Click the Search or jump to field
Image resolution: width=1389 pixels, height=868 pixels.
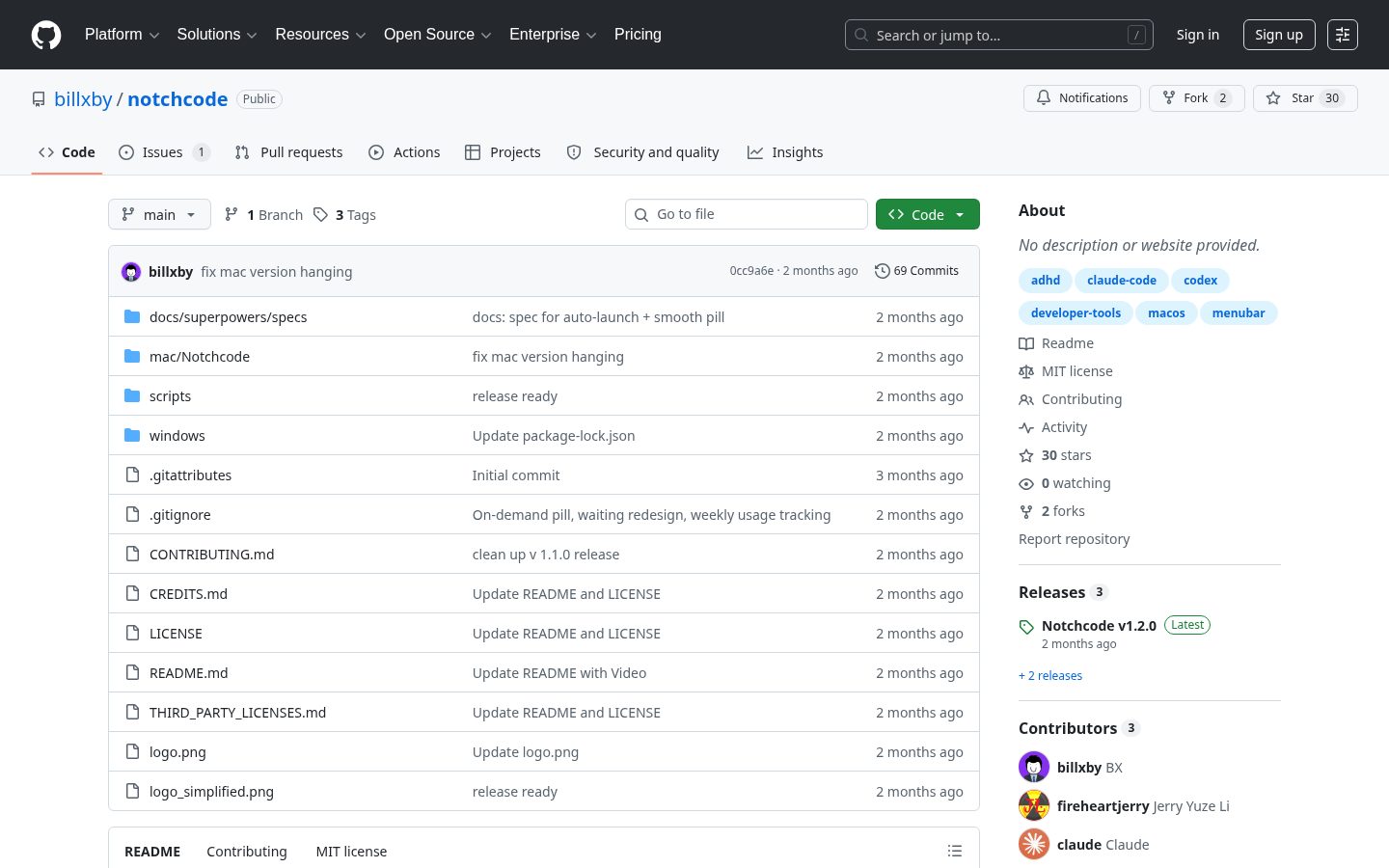click(998, 35)
